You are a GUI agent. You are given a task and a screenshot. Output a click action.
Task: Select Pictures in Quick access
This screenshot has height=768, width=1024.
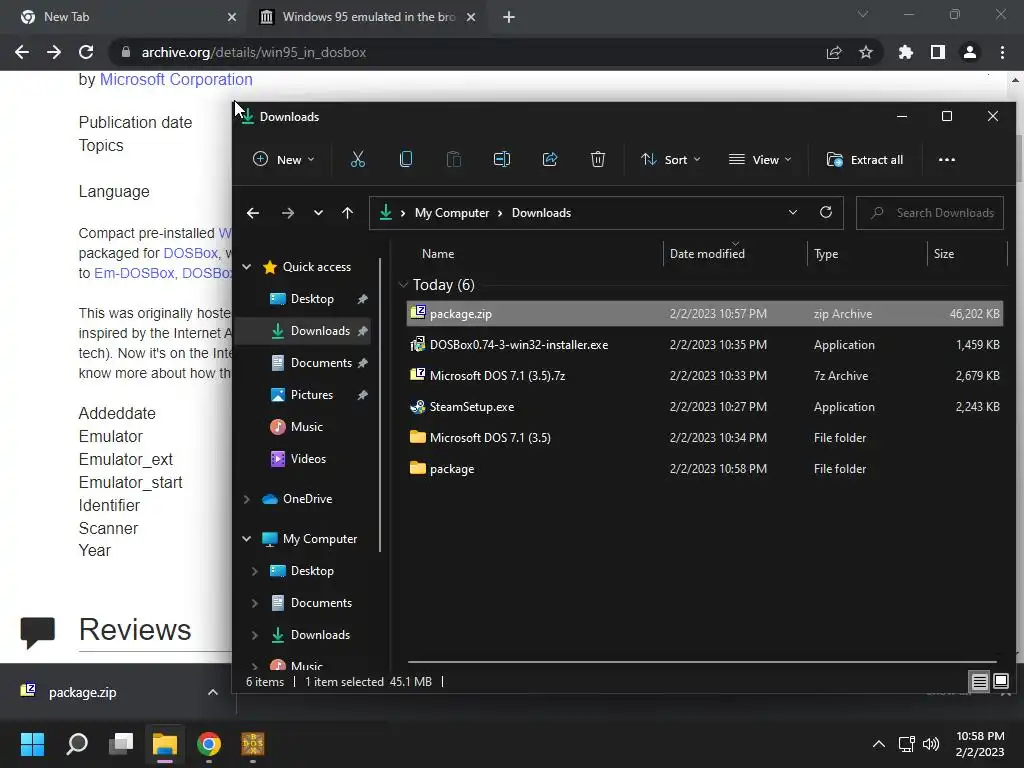coord(312,394)
